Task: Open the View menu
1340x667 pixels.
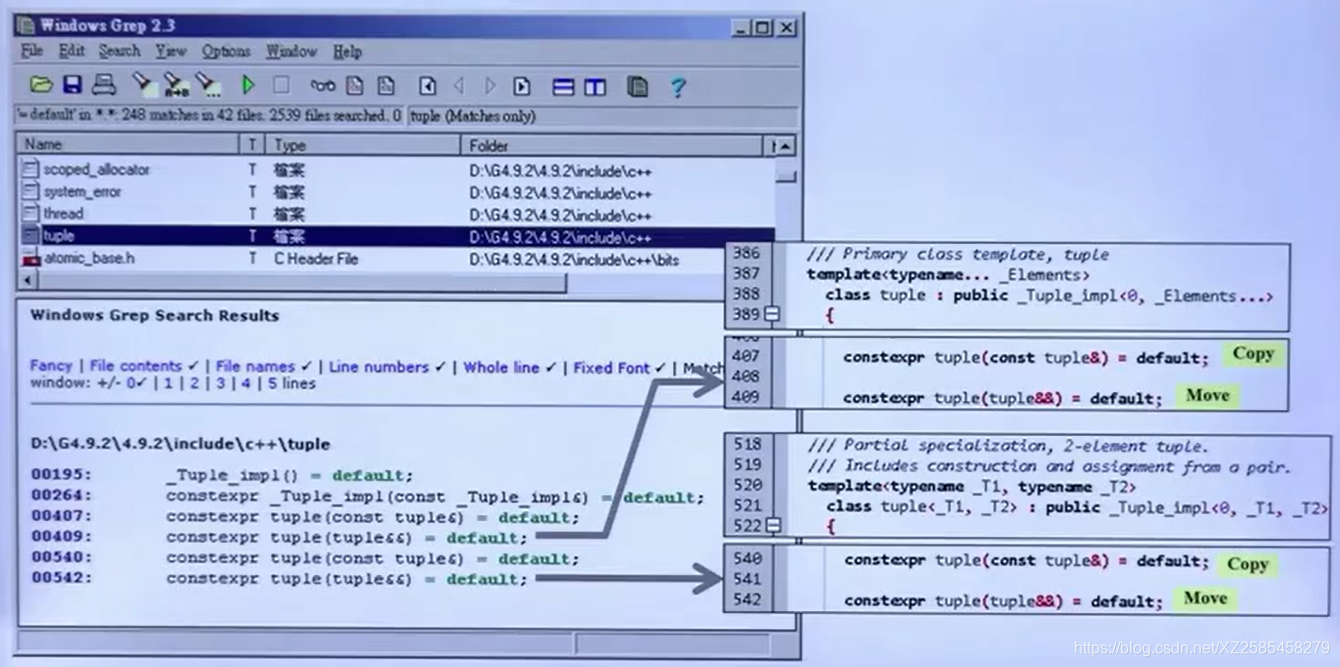Action: click(171, 51)
